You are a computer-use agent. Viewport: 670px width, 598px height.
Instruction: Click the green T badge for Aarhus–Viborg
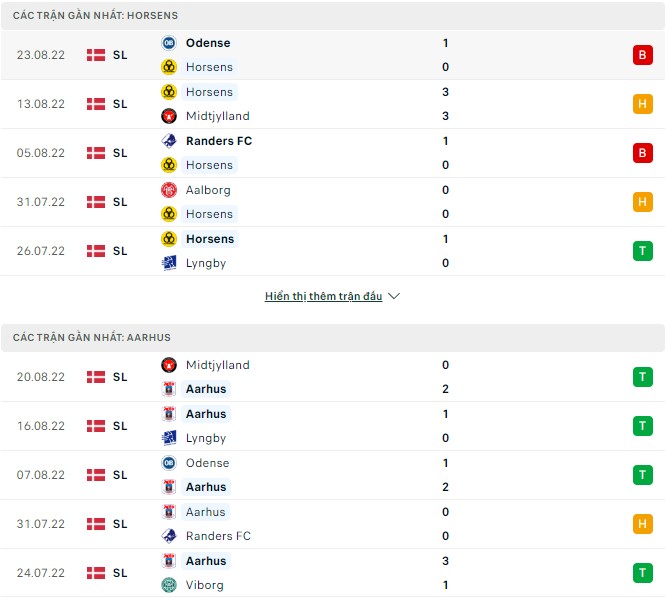(641, 573)
